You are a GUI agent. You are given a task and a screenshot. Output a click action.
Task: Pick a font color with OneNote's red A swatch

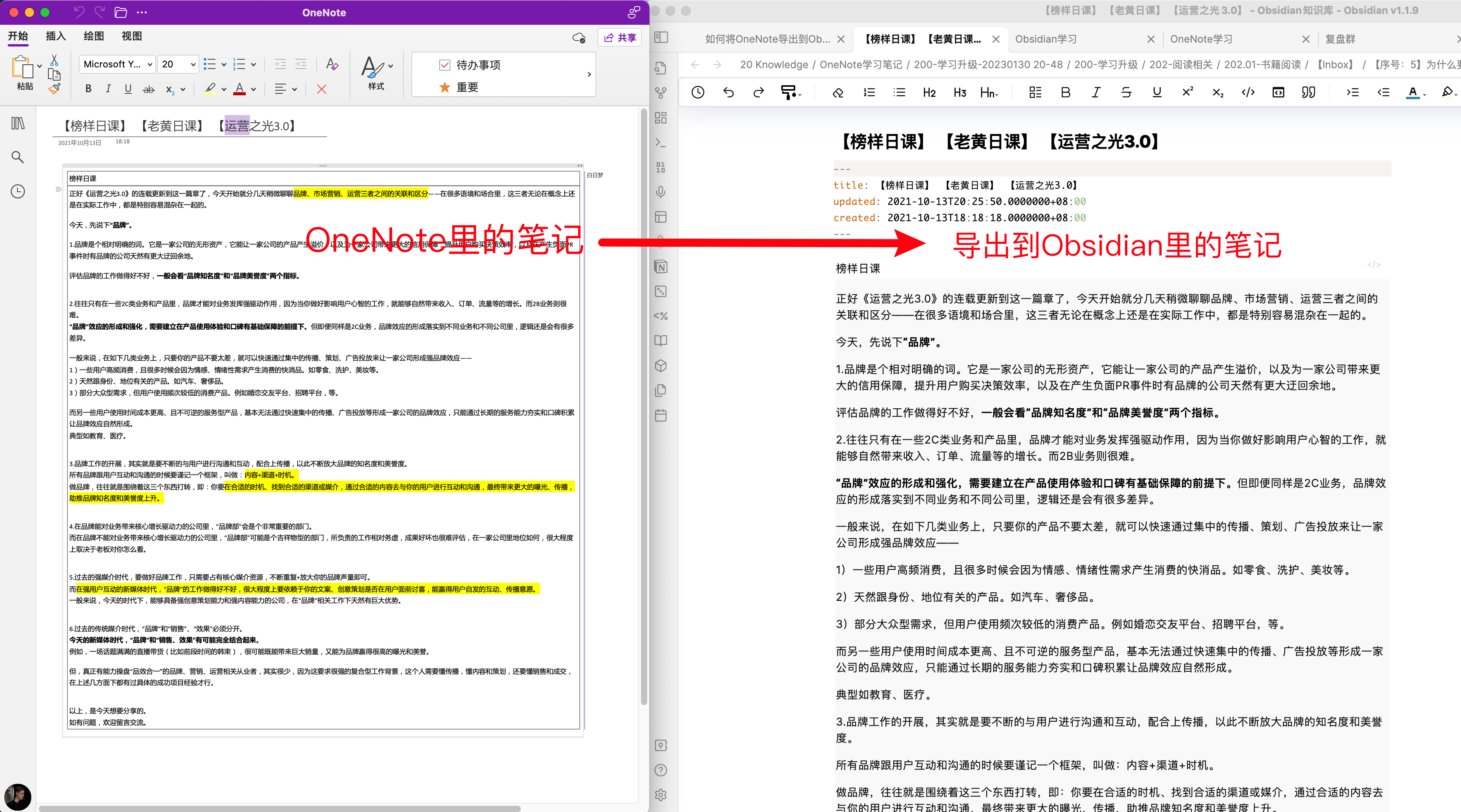tap(240, 89)
